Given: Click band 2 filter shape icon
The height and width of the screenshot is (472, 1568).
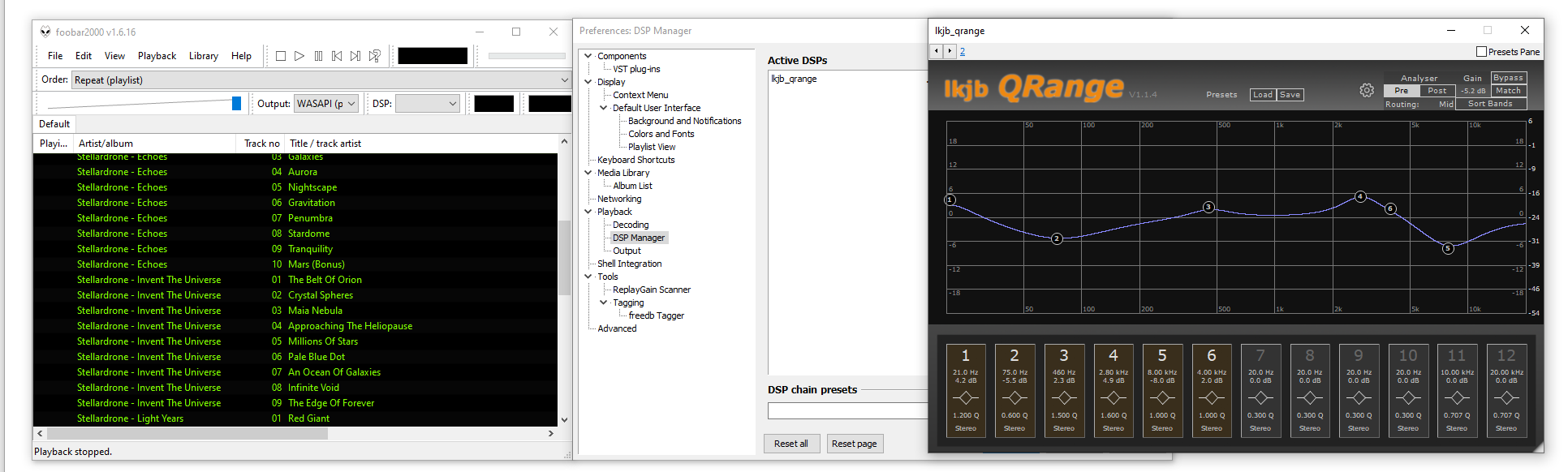Looking at the screenshot, I should tap(1014, 397).
